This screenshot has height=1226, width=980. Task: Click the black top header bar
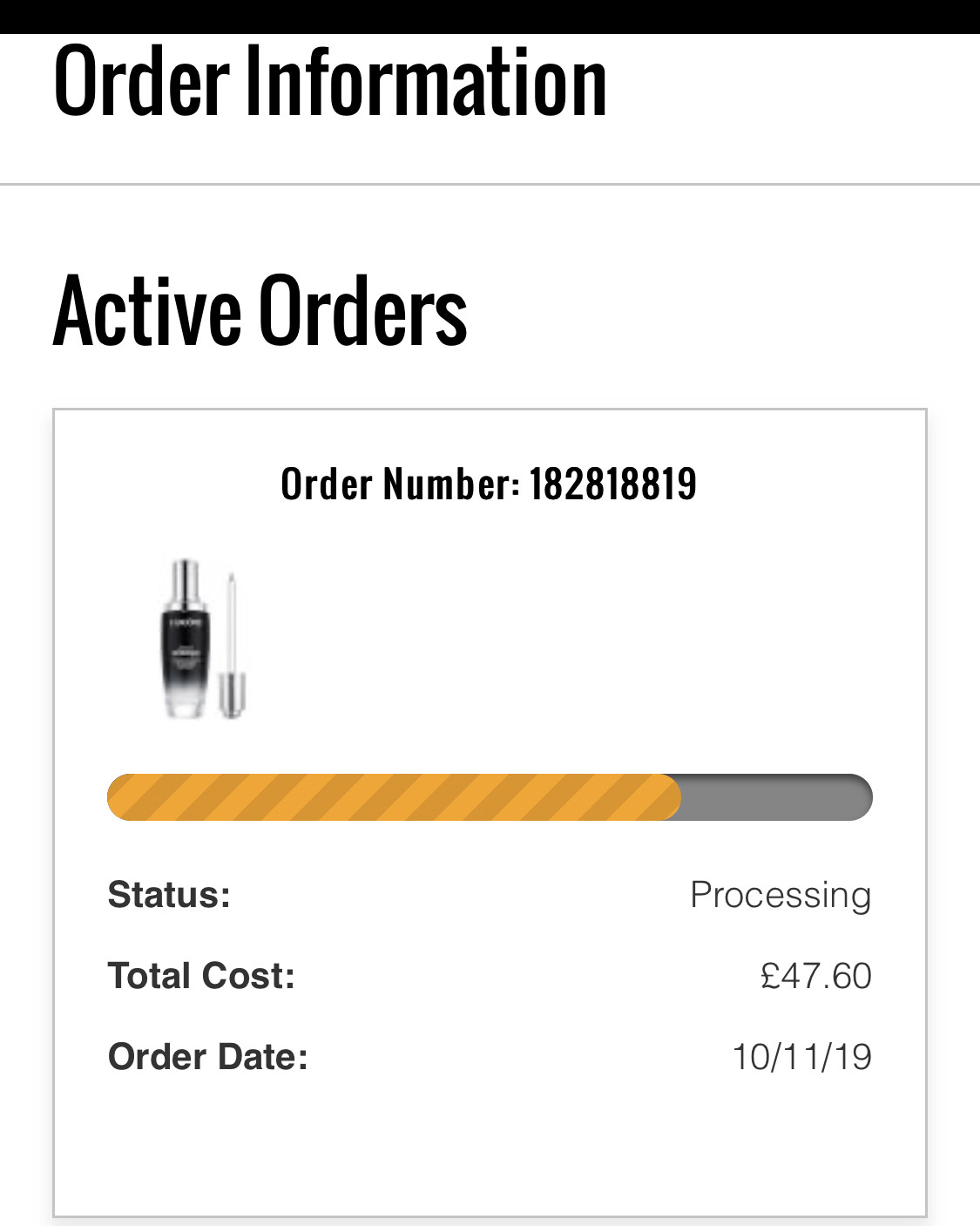click(490, 17)
